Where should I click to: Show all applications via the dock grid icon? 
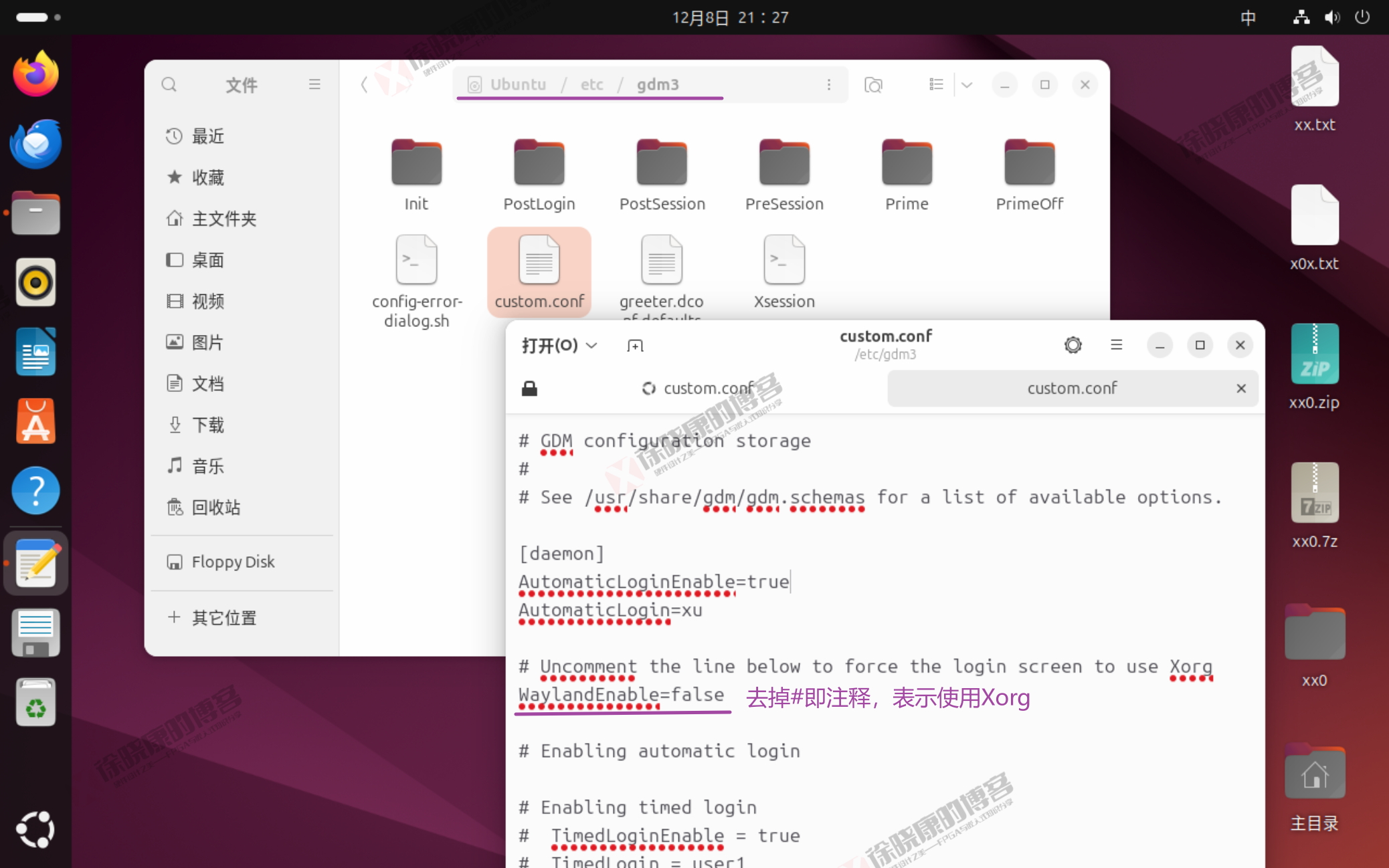pos(35,829)
